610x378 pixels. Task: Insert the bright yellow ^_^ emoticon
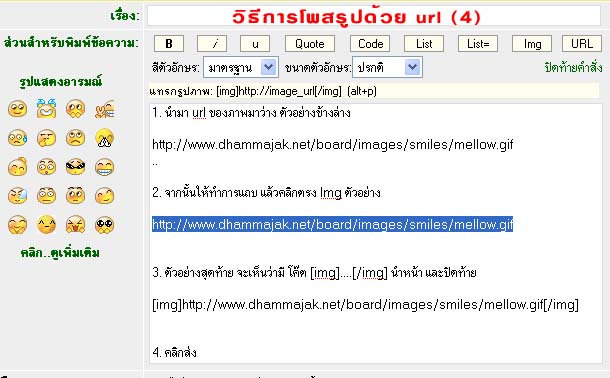point(46,224)
